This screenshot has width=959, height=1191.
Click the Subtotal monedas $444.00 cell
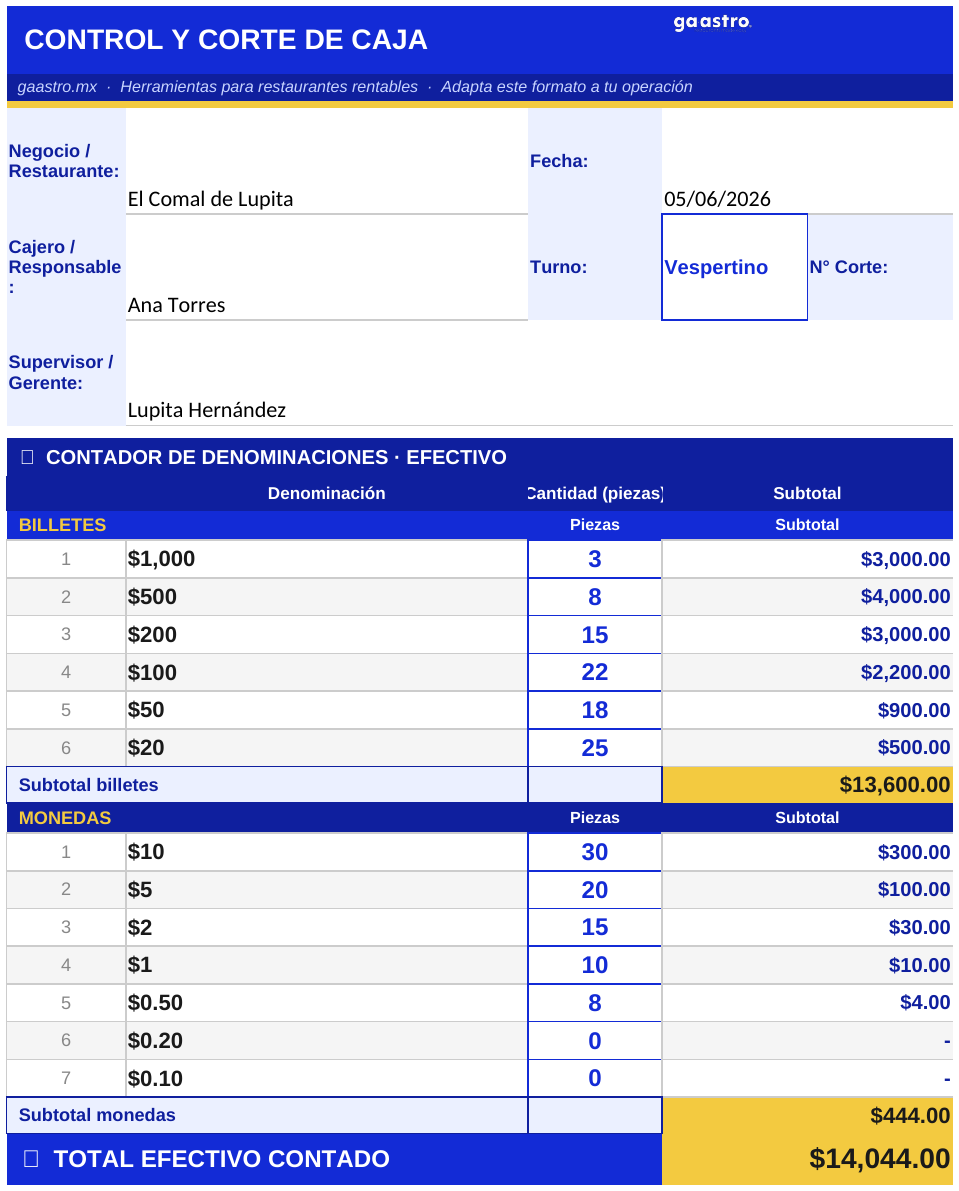(807, 1115)
